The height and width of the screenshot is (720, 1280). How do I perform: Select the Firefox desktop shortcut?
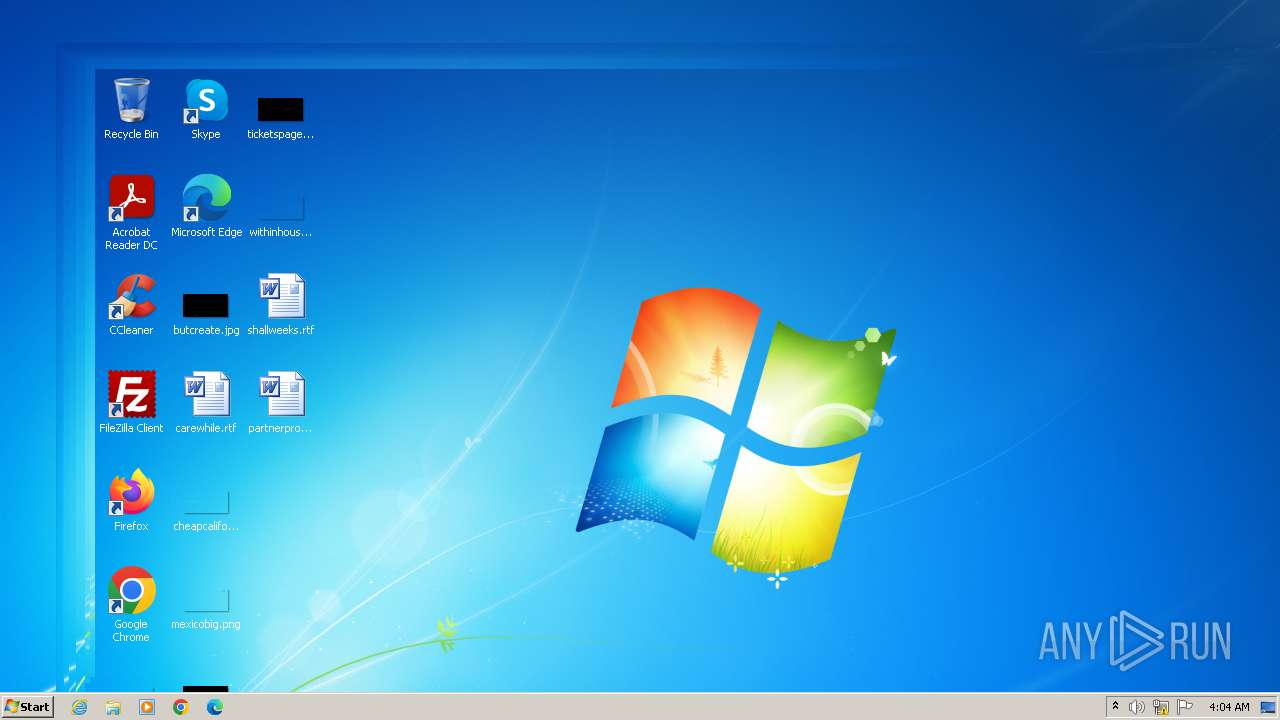(131, 501)
